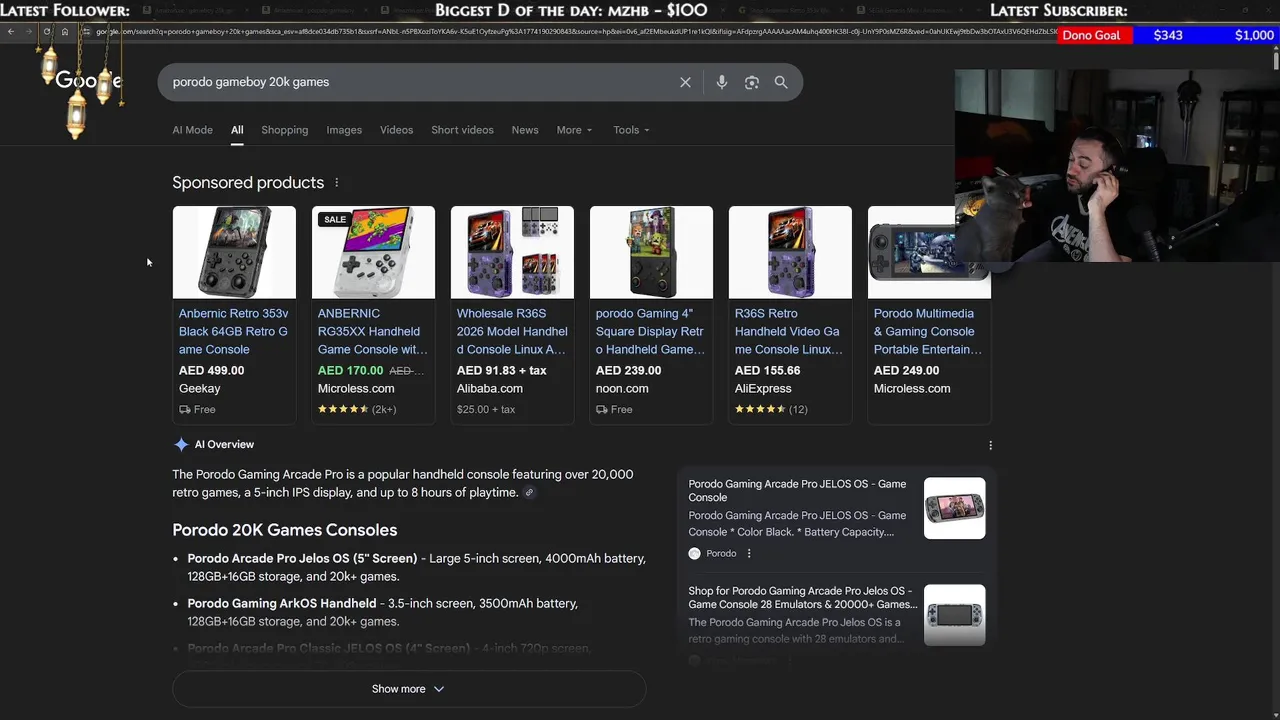The width and height of the screenshot is (1280, 720).
Task: Switch to AI Mode tab
Action: pos(192,130)
